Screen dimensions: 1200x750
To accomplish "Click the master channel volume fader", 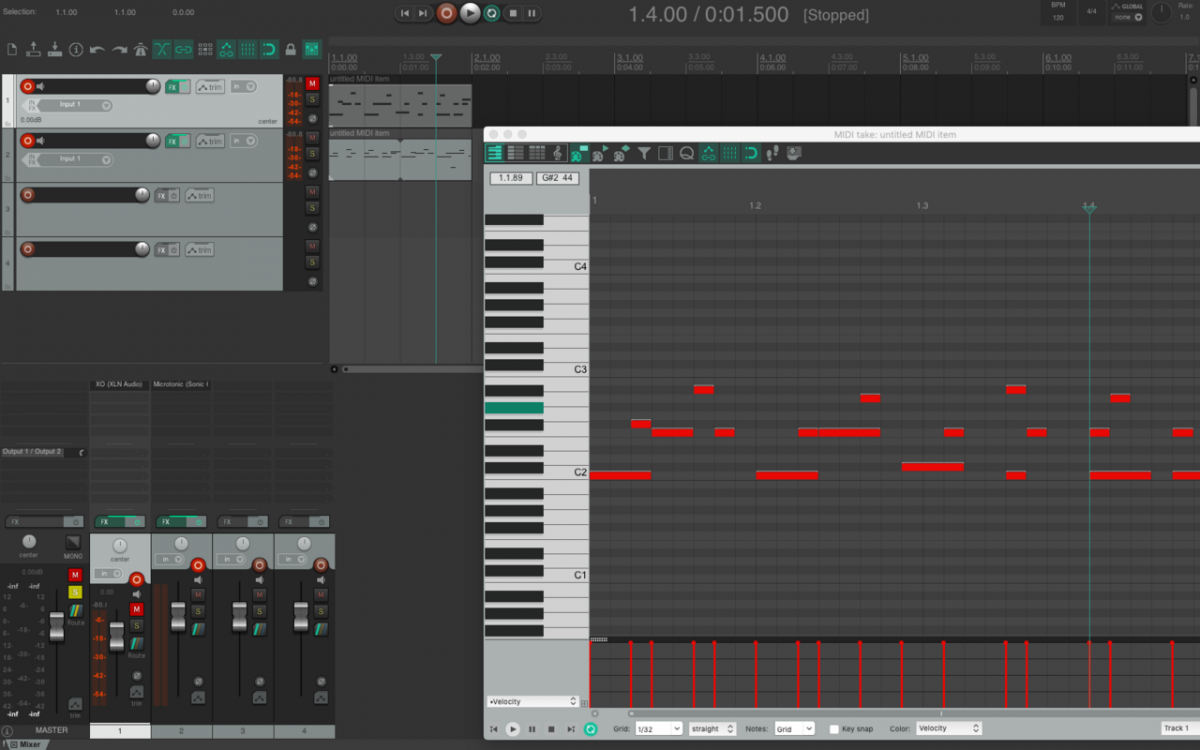I will (x=57, y=626).
